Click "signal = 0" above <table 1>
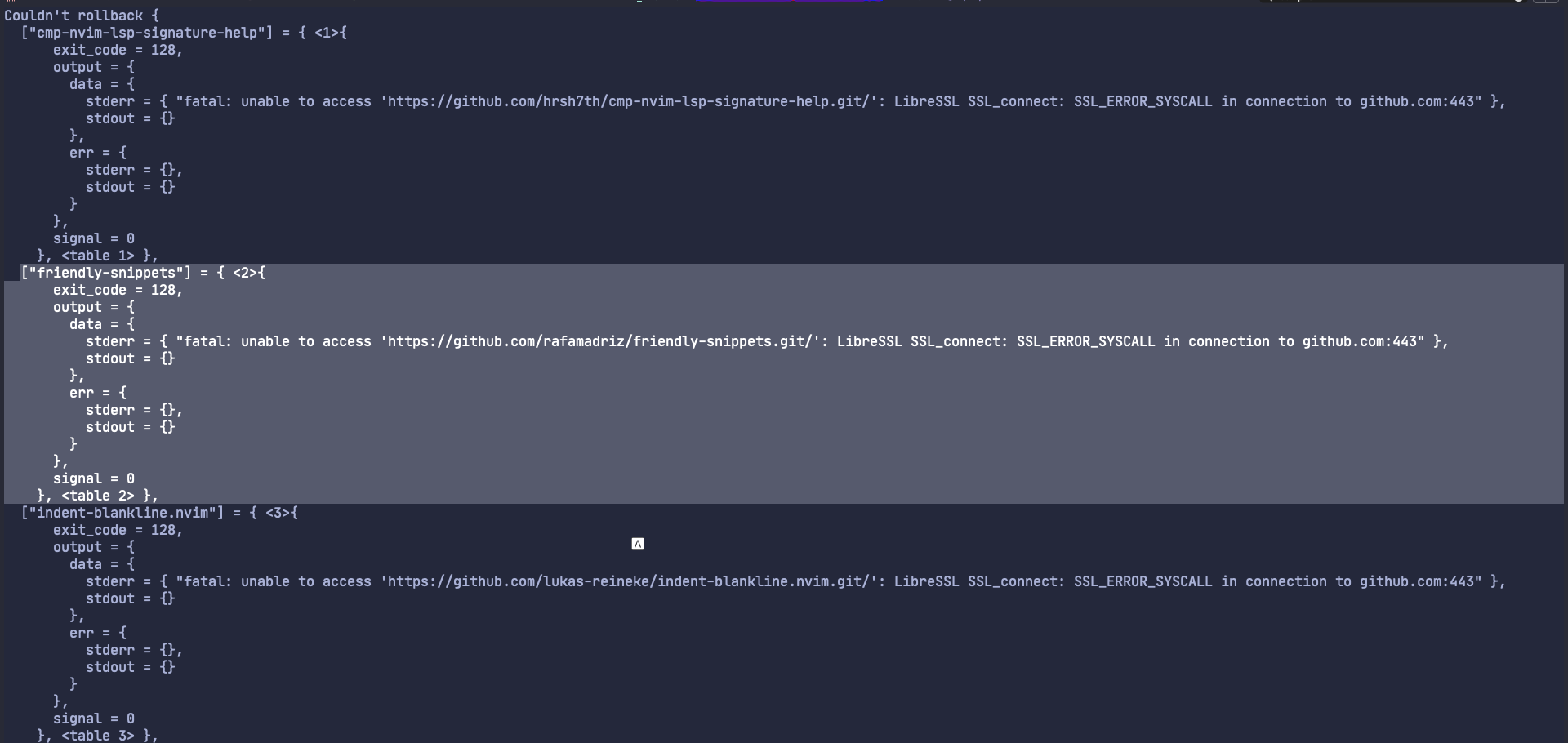This screenshot has height=743, width=1568. (94, 238)
